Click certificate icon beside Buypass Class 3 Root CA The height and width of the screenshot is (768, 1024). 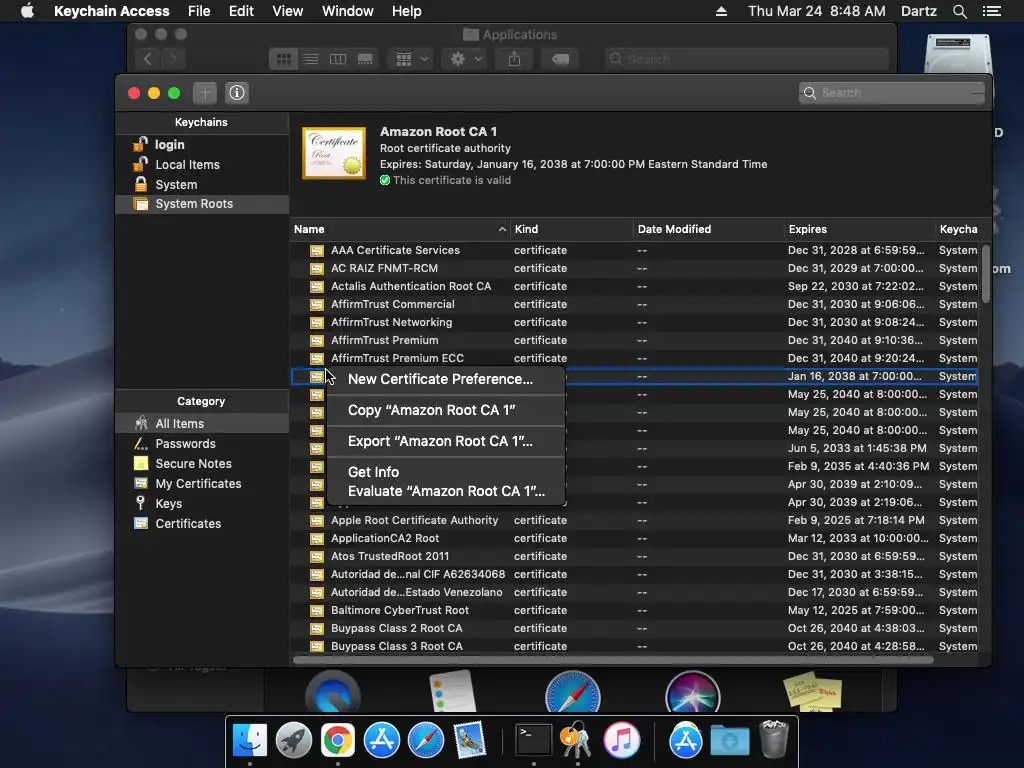[317, 647]
